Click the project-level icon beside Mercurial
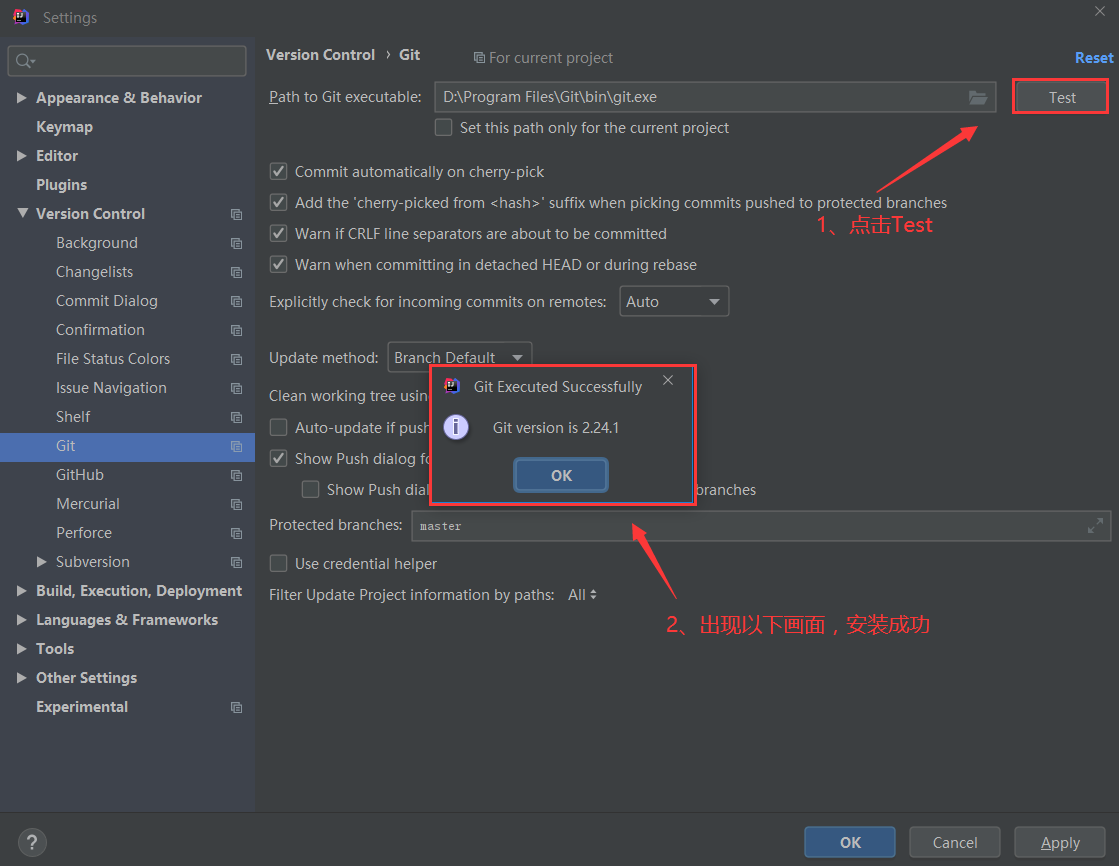 [x=236, y=504]
